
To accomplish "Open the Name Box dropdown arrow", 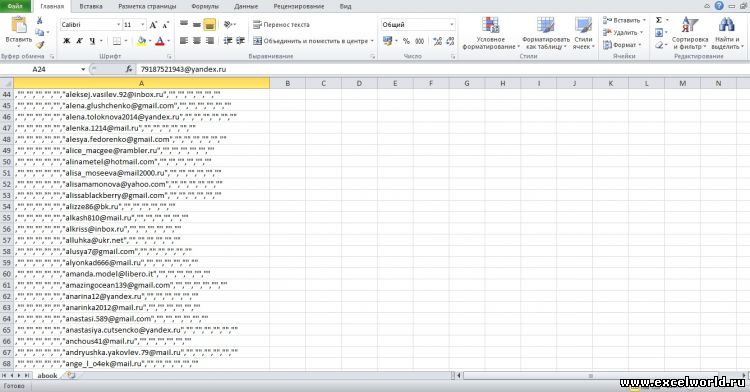I will [x=83, y=69].
